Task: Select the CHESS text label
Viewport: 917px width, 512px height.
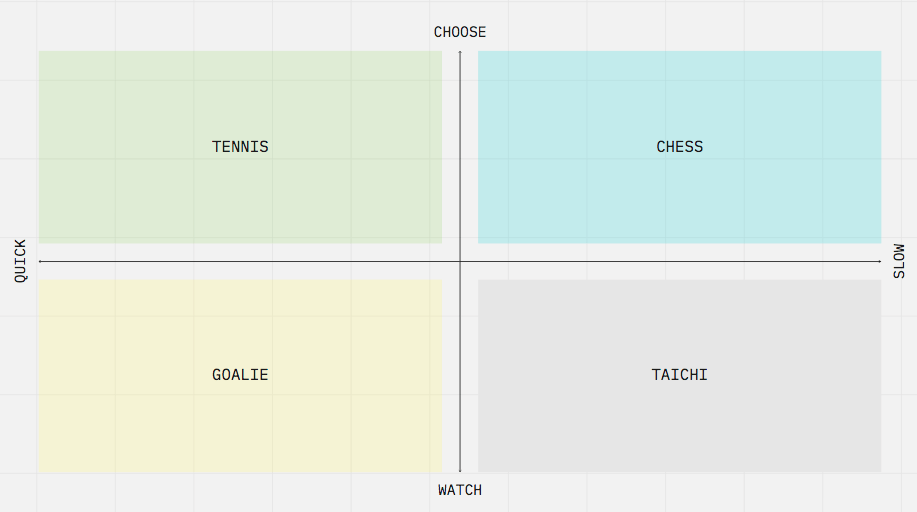Action: [680, 147]
